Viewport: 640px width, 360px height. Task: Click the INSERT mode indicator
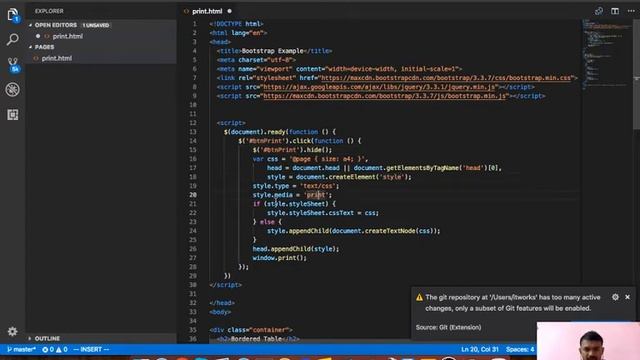point(91,349)
